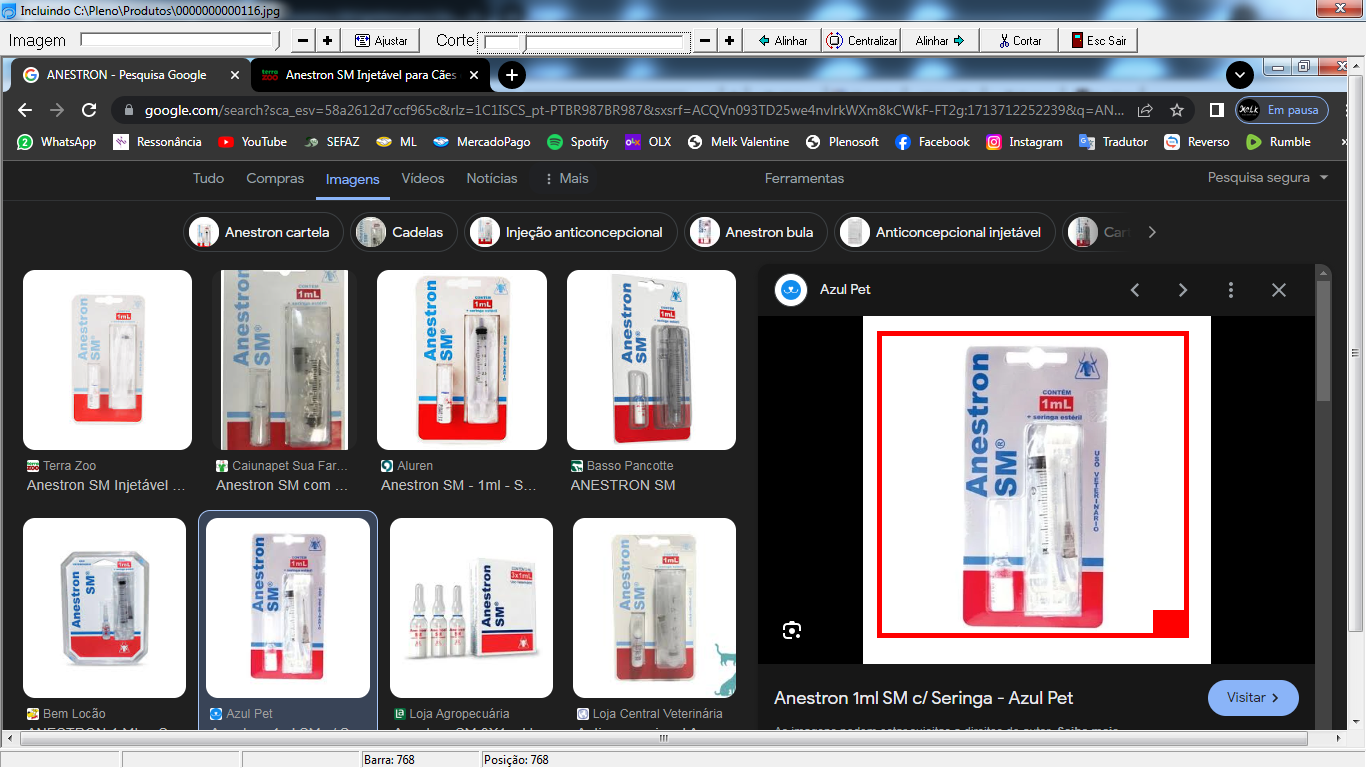Open the SEFAZ bookmark

pyautogui.click(x=332, y=142)
